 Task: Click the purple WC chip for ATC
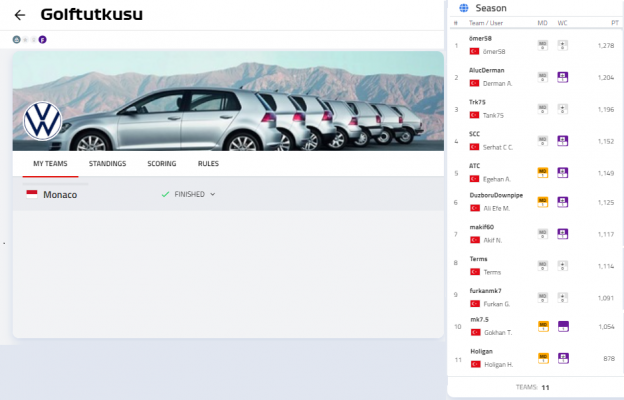[x=562, y=173]
